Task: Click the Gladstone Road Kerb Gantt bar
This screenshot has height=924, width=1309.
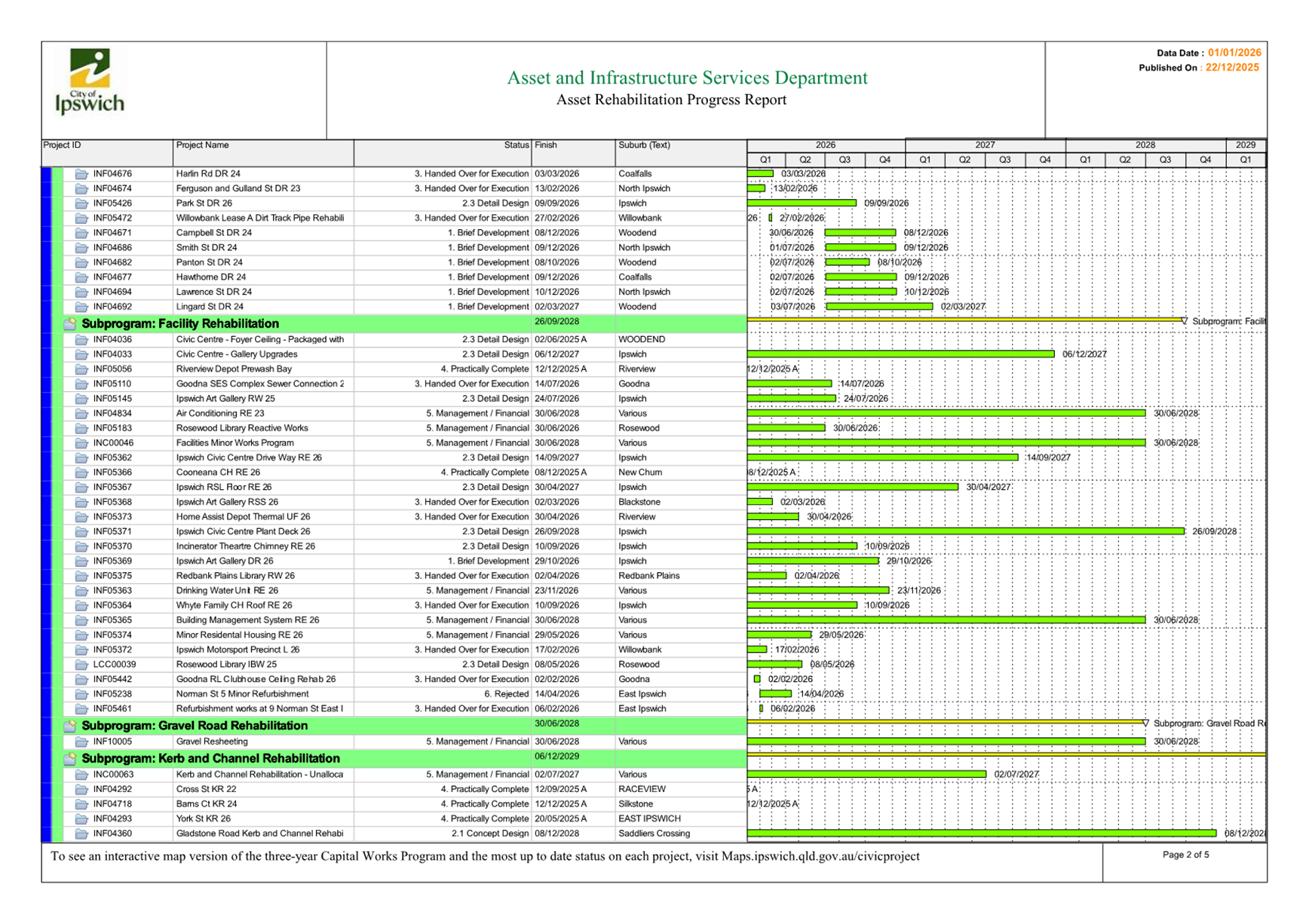Action: click(x=981, y=834)
